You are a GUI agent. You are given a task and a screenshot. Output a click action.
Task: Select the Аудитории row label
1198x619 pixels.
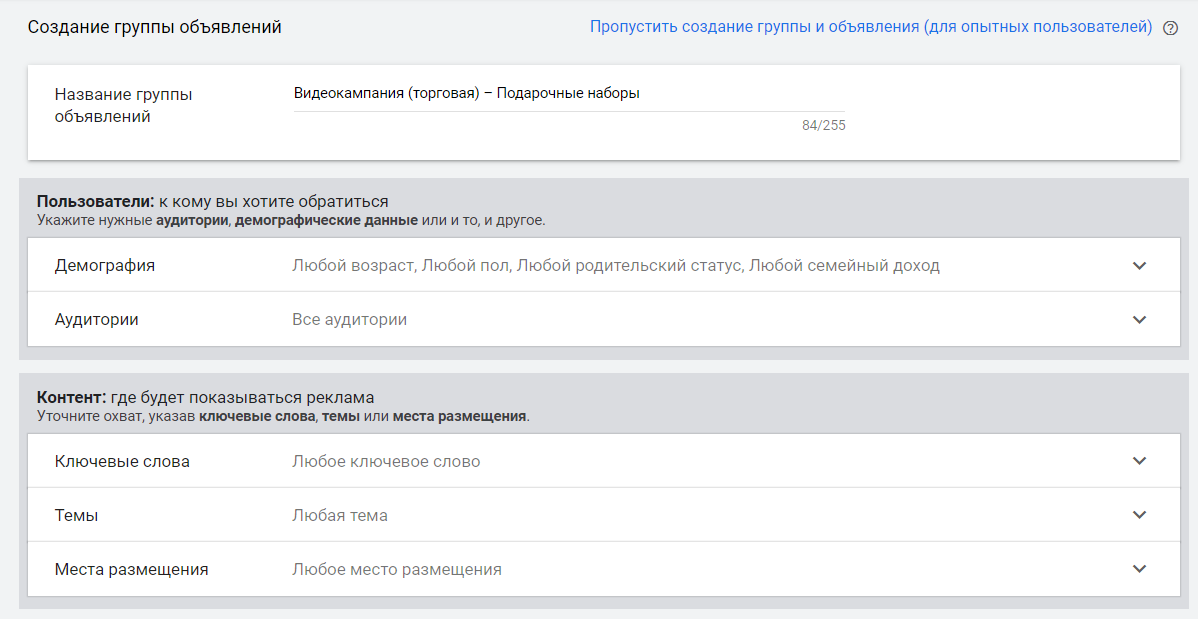(x=97, y=320)
